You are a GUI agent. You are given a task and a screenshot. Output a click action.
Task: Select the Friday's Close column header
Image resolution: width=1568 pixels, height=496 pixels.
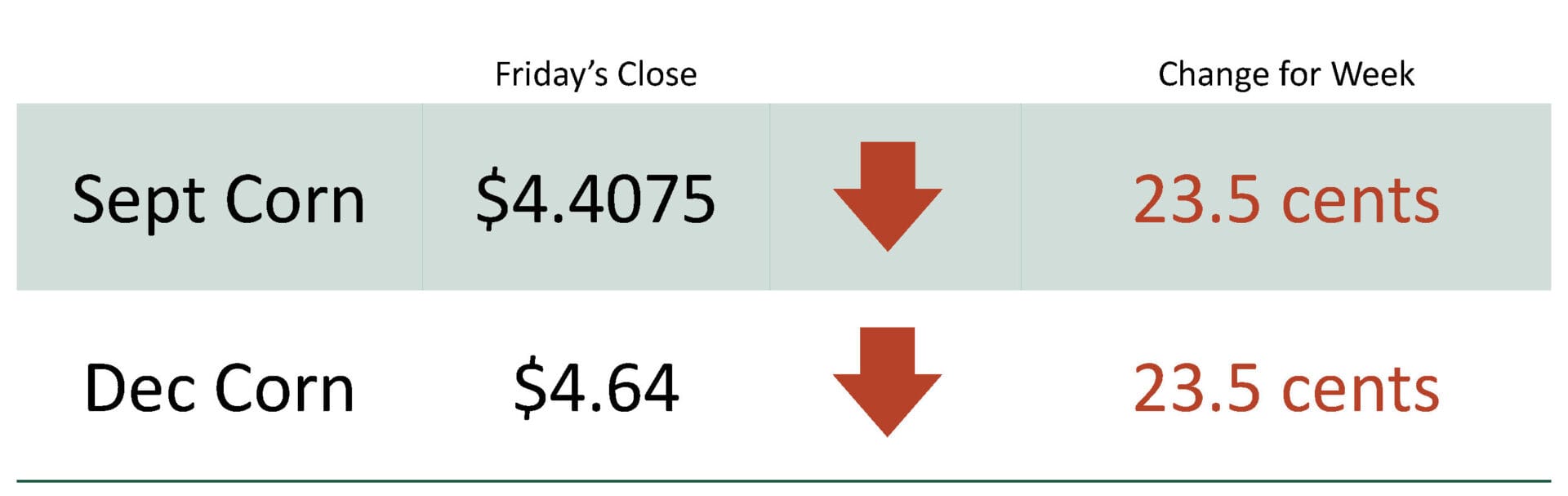[596, 74]
